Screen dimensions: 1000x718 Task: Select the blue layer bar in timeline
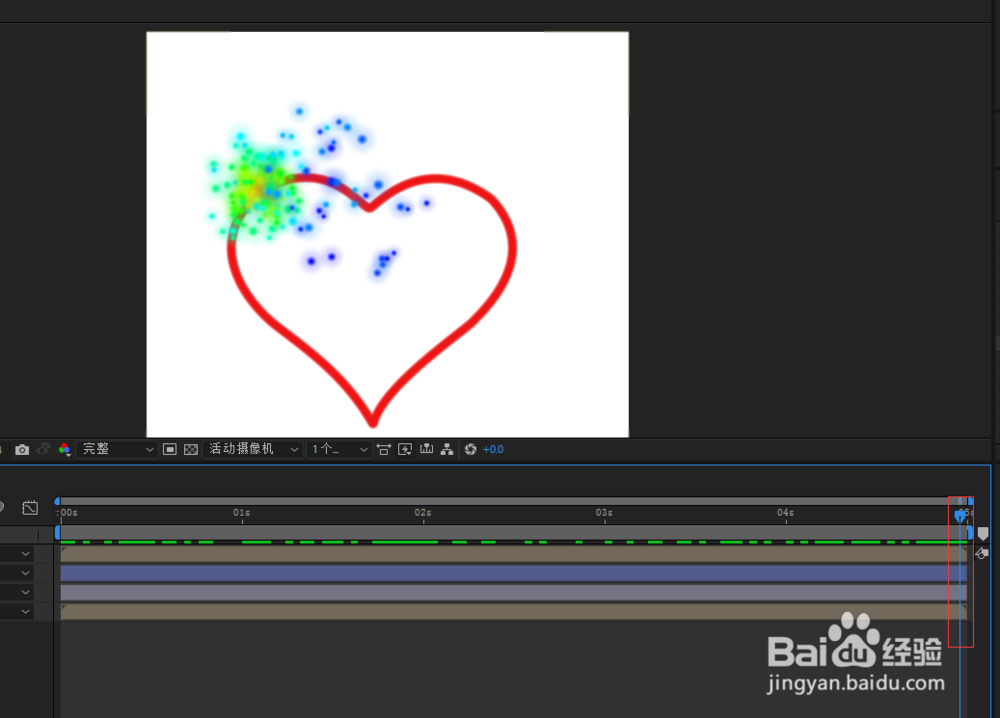tap(513, 573)
